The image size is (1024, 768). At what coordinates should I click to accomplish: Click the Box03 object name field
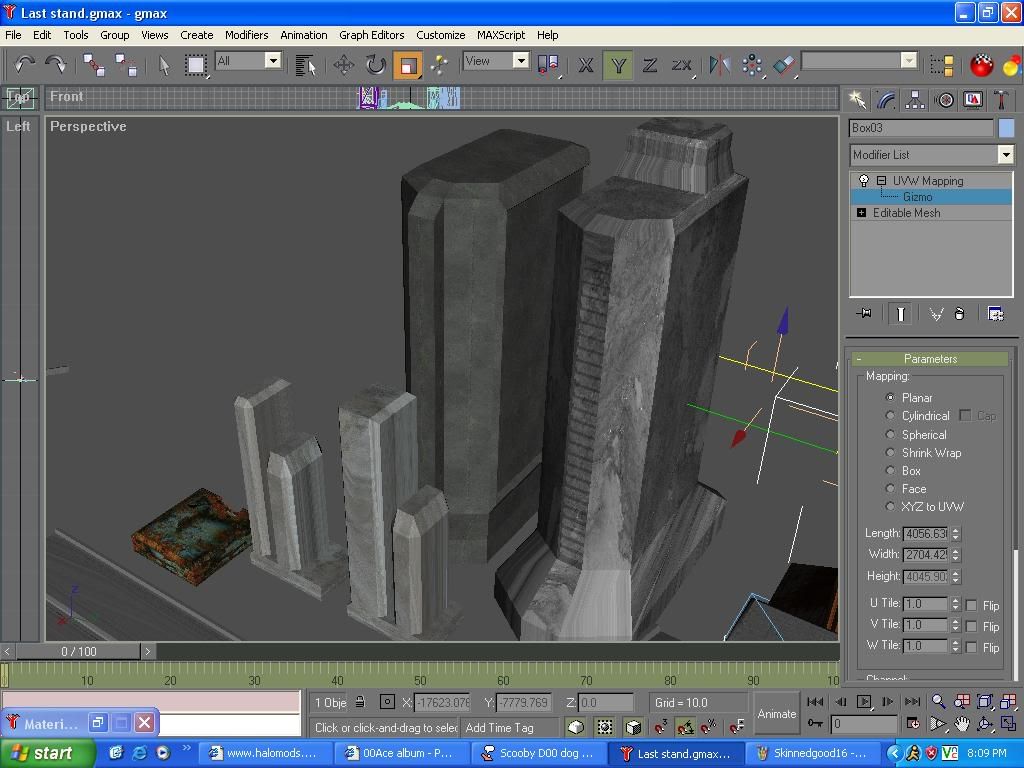[921, 128]
